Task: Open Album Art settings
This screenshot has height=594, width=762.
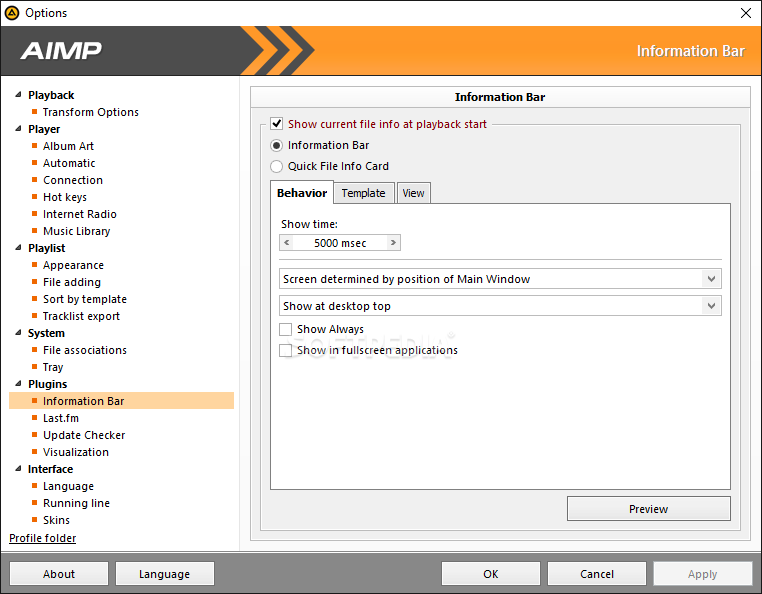Action: tap(68, 146)
